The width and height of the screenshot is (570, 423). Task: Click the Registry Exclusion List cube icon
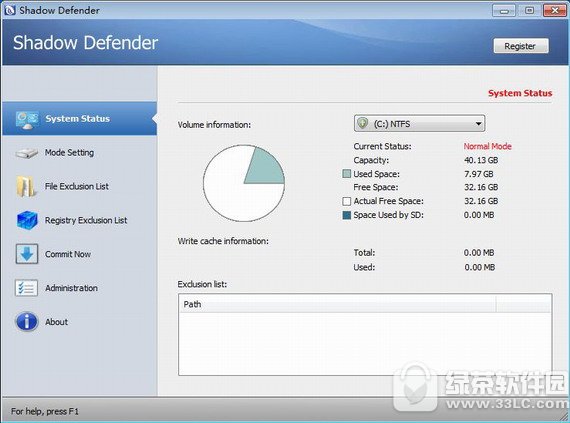tap(27, 220)
